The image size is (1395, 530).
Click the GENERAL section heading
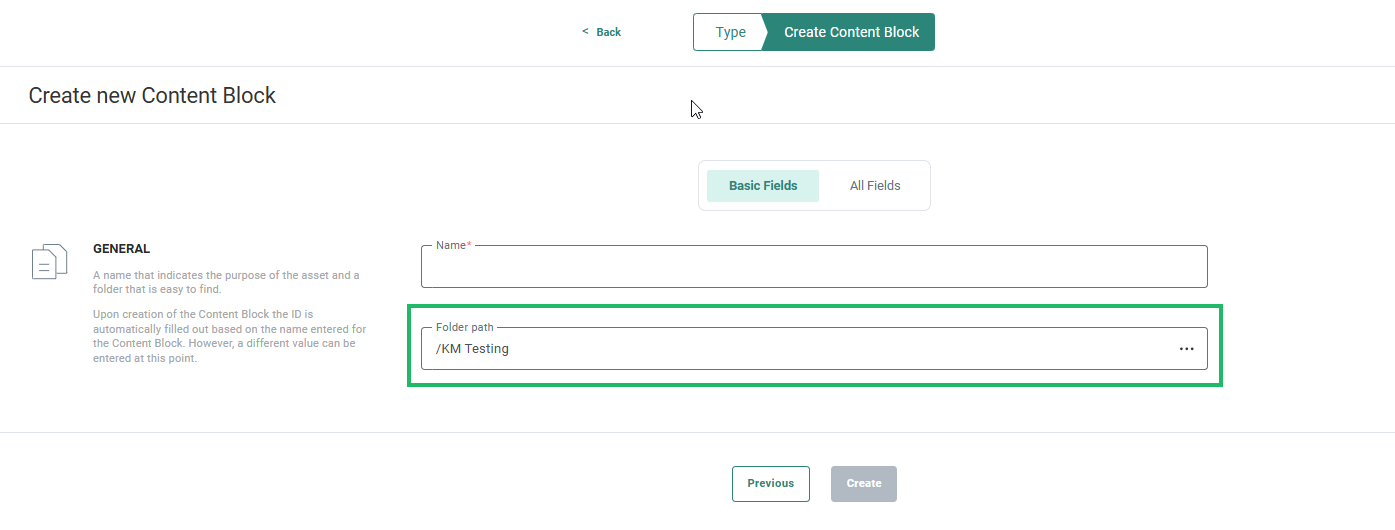[121, 249]
